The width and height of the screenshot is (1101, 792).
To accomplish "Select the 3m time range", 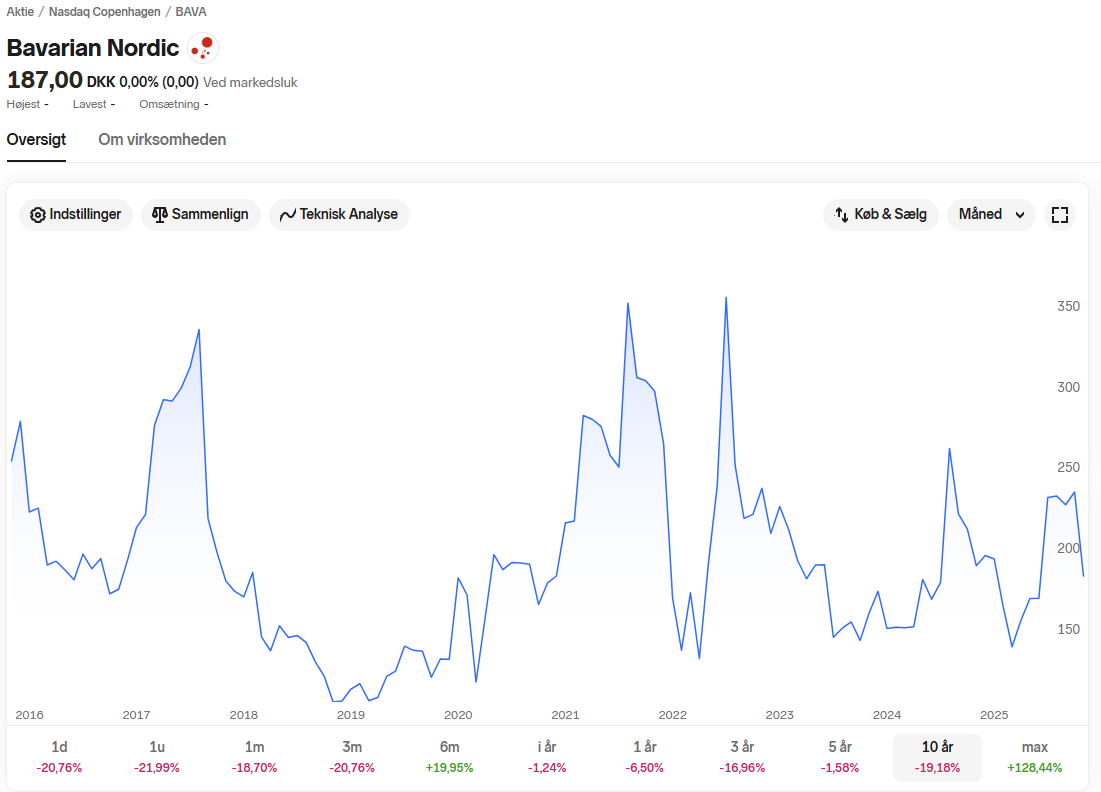I will tap(352, 757).
